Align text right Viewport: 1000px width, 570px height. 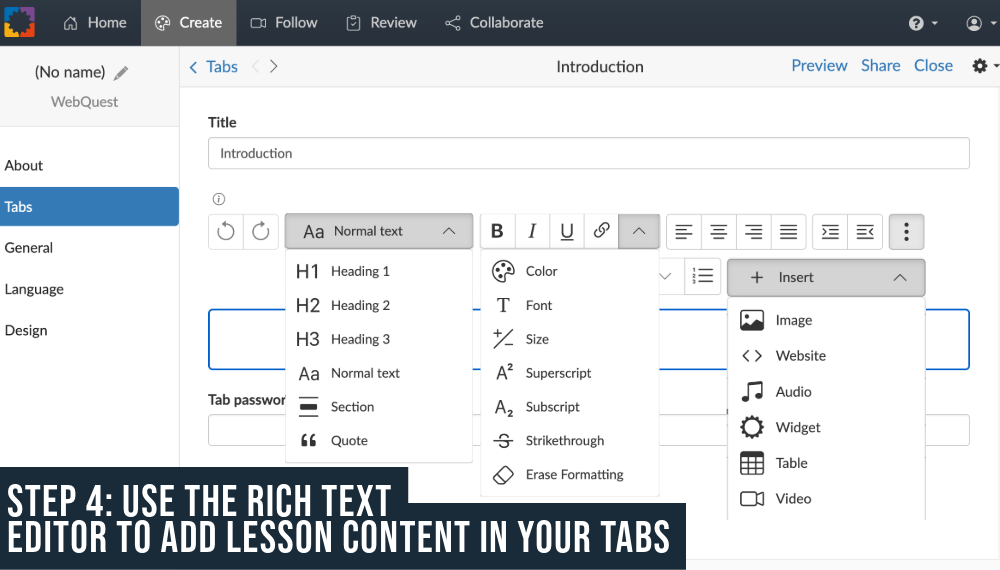click(x=753, y=231)
